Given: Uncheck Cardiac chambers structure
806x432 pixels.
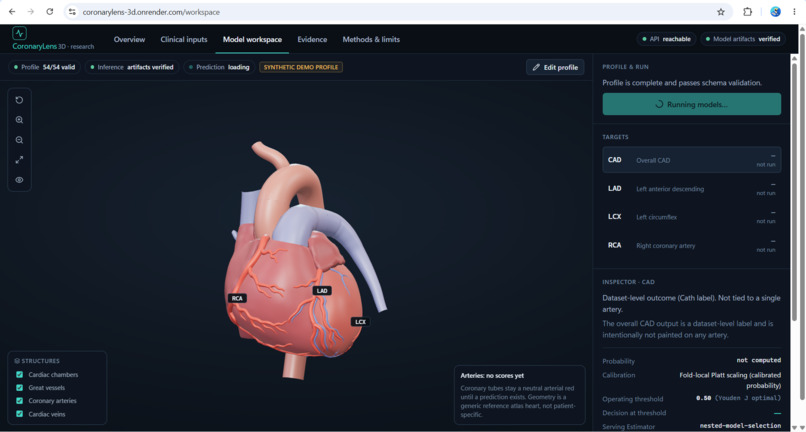Looking at the screenshot, I should [20, 375].
